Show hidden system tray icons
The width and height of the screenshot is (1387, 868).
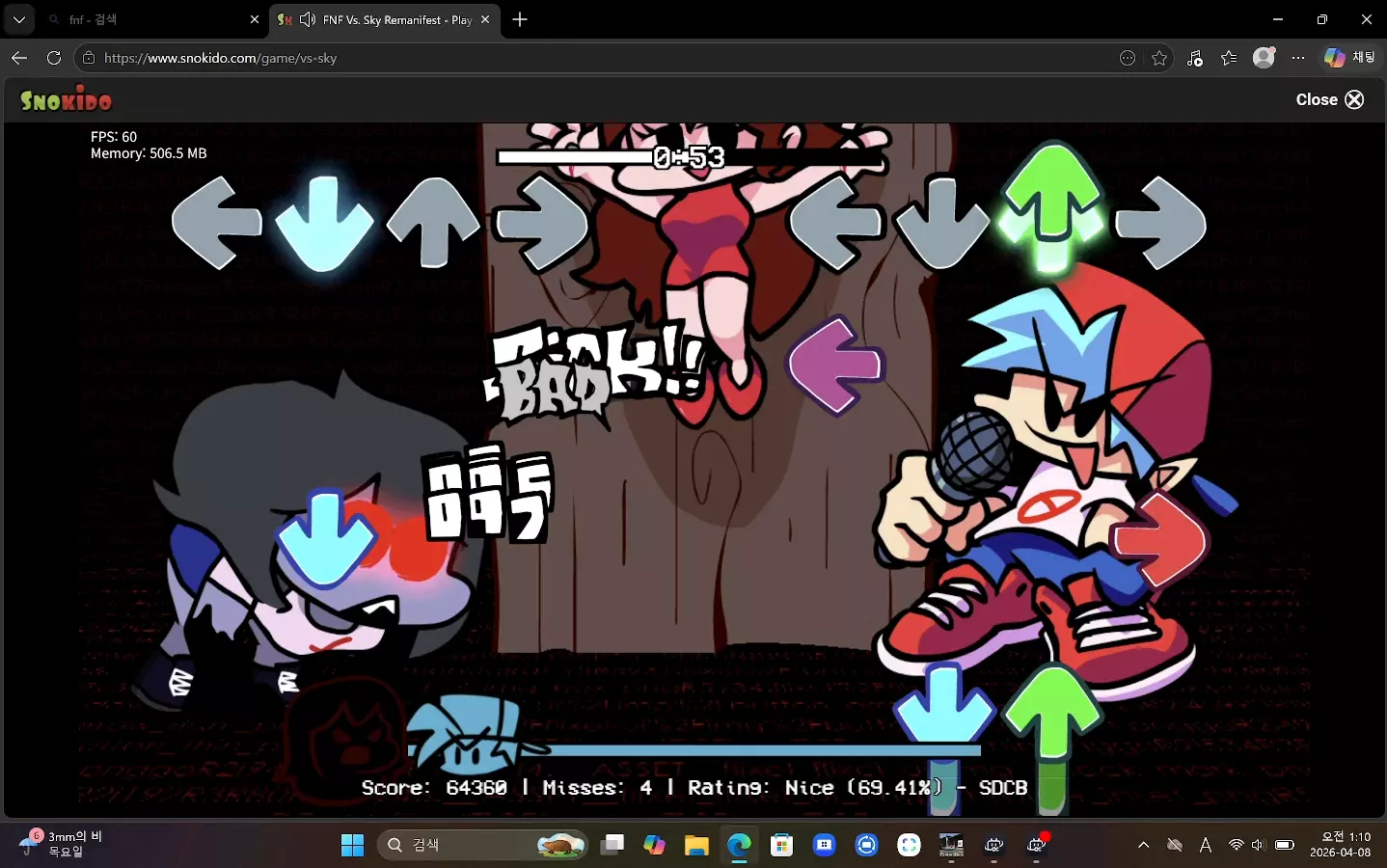1144,846
